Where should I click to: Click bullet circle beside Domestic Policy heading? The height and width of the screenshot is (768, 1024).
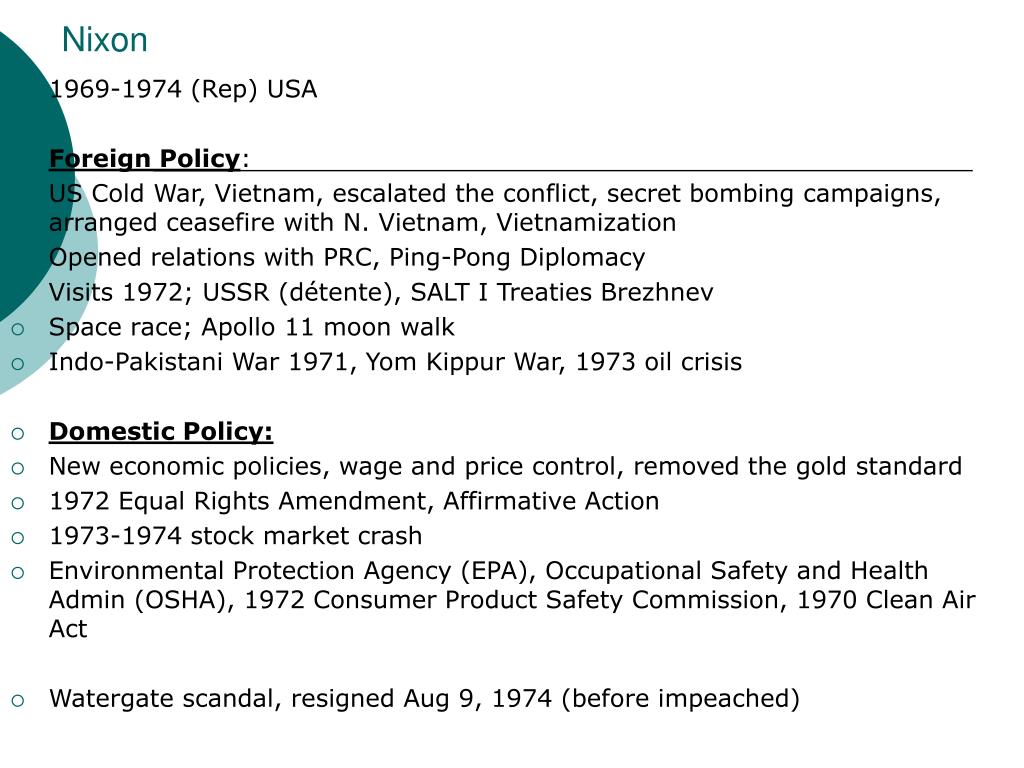(18, 434)
